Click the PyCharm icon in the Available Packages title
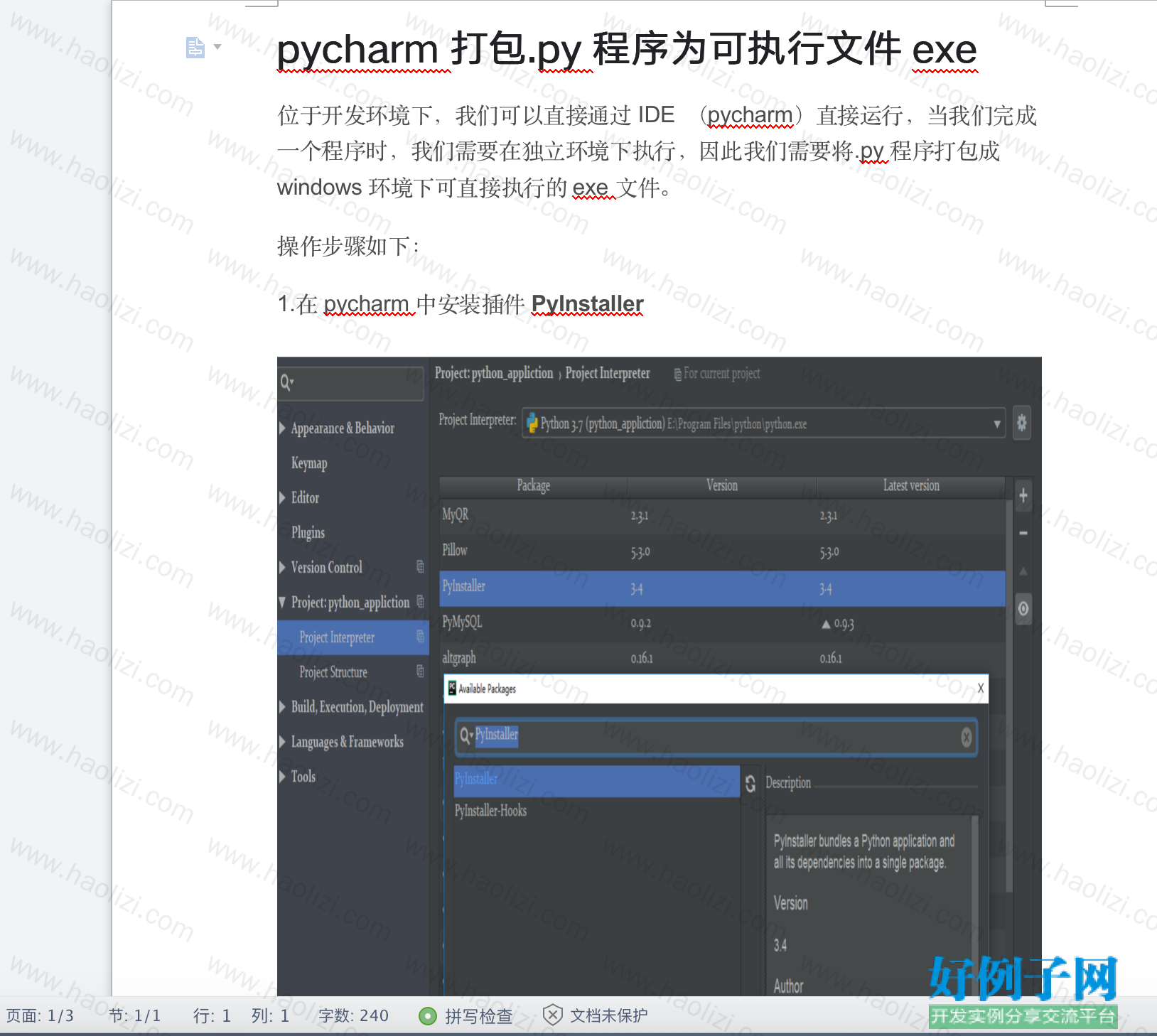Screen dimensions: 1157x1036 (451, 688)
